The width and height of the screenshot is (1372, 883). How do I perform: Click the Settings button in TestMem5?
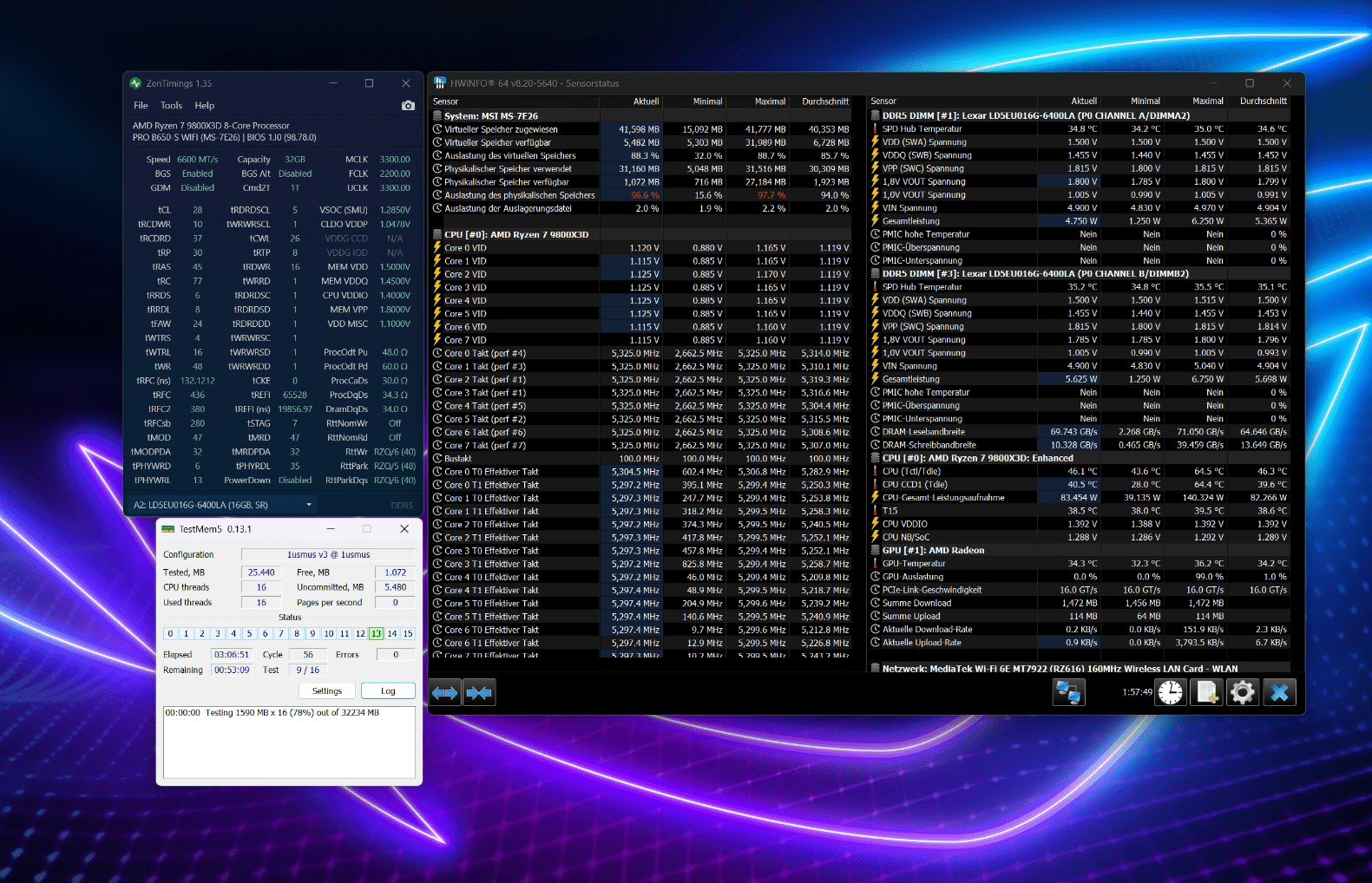pyautogui.click(x=326, y=691)
